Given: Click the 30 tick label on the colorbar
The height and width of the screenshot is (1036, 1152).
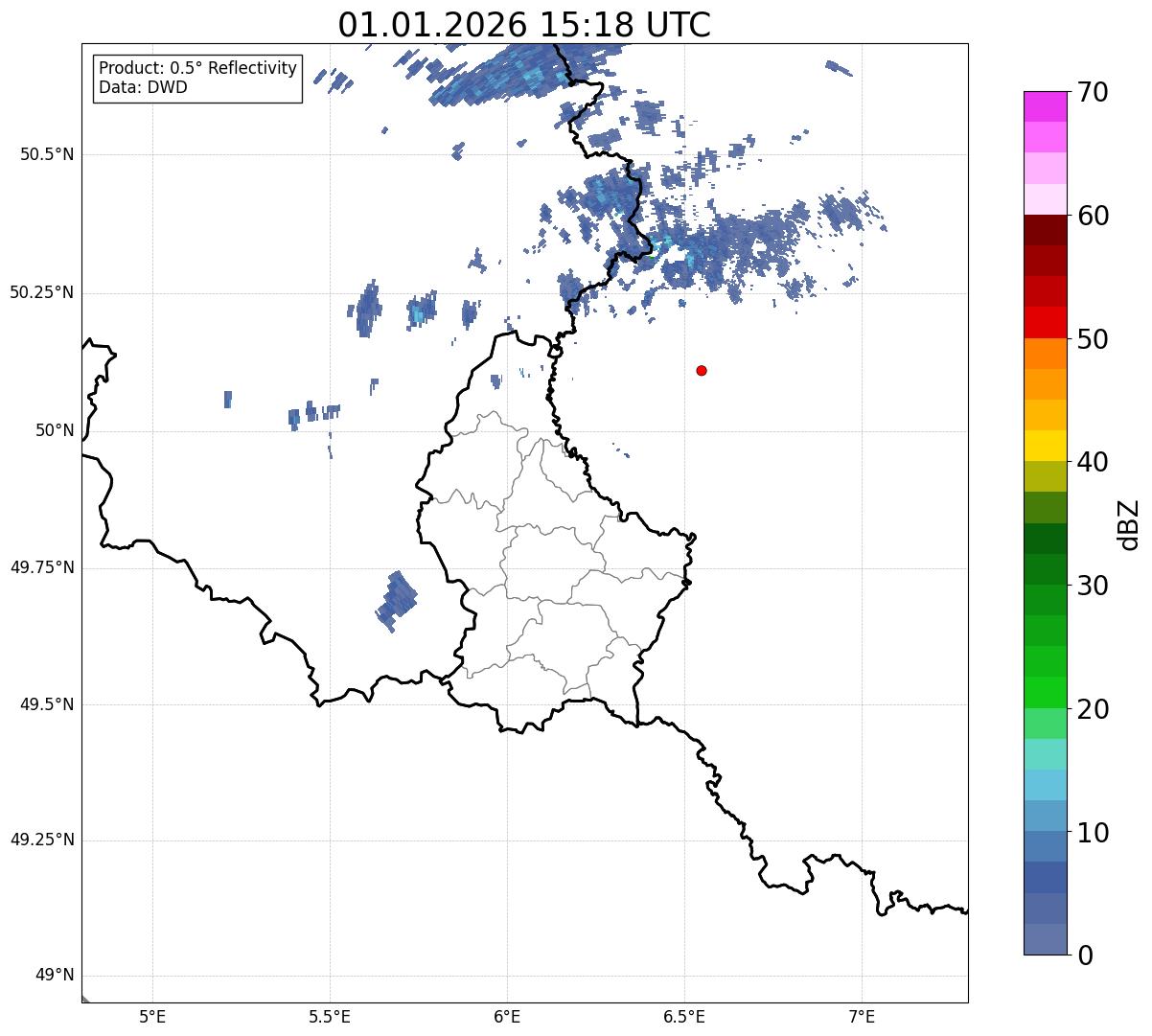Looking at the screenshot, I should point(1093,586).
